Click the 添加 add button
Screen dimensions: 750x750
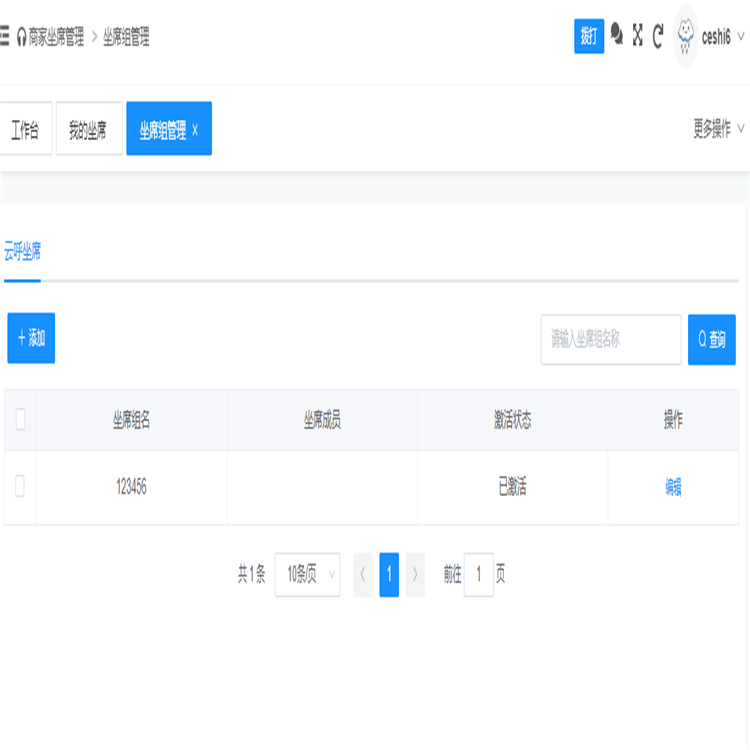[x=31, y=338]
